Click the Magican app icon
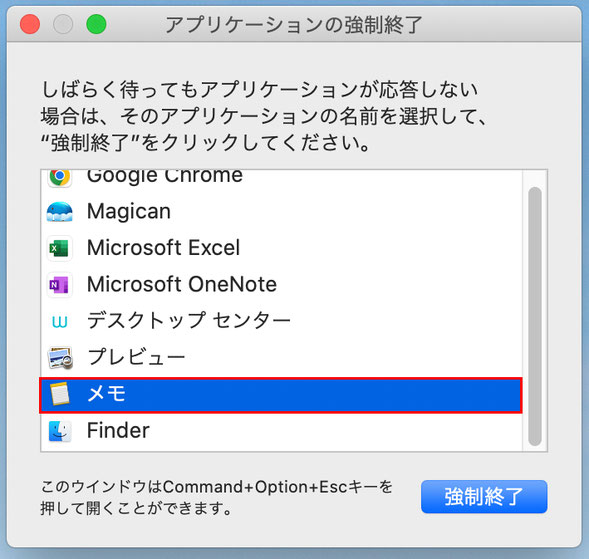This screenshot has width=589, height=559. [x=60, y=212]
